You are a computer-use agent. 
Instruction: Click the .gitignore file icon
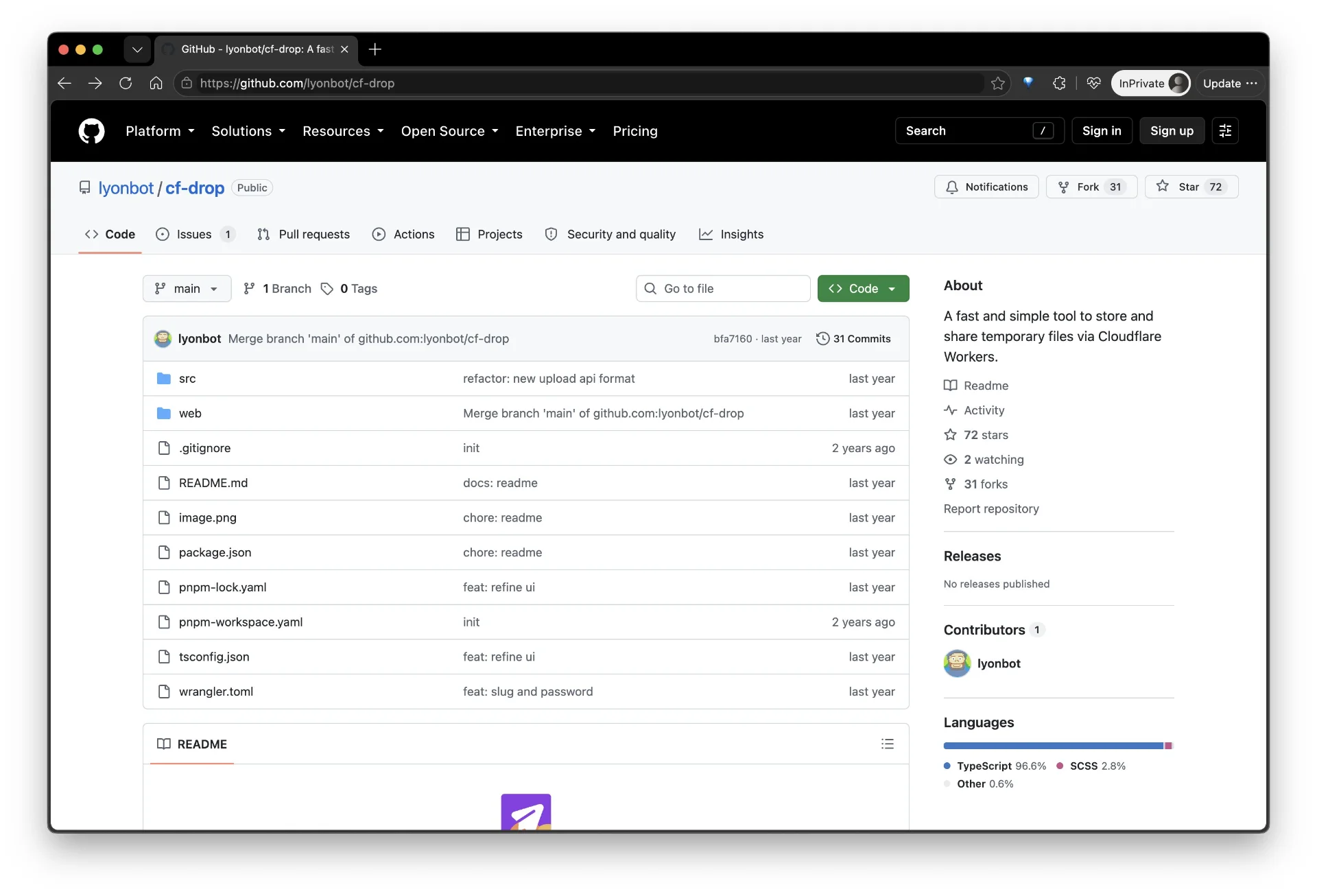(x=164, y=448)
